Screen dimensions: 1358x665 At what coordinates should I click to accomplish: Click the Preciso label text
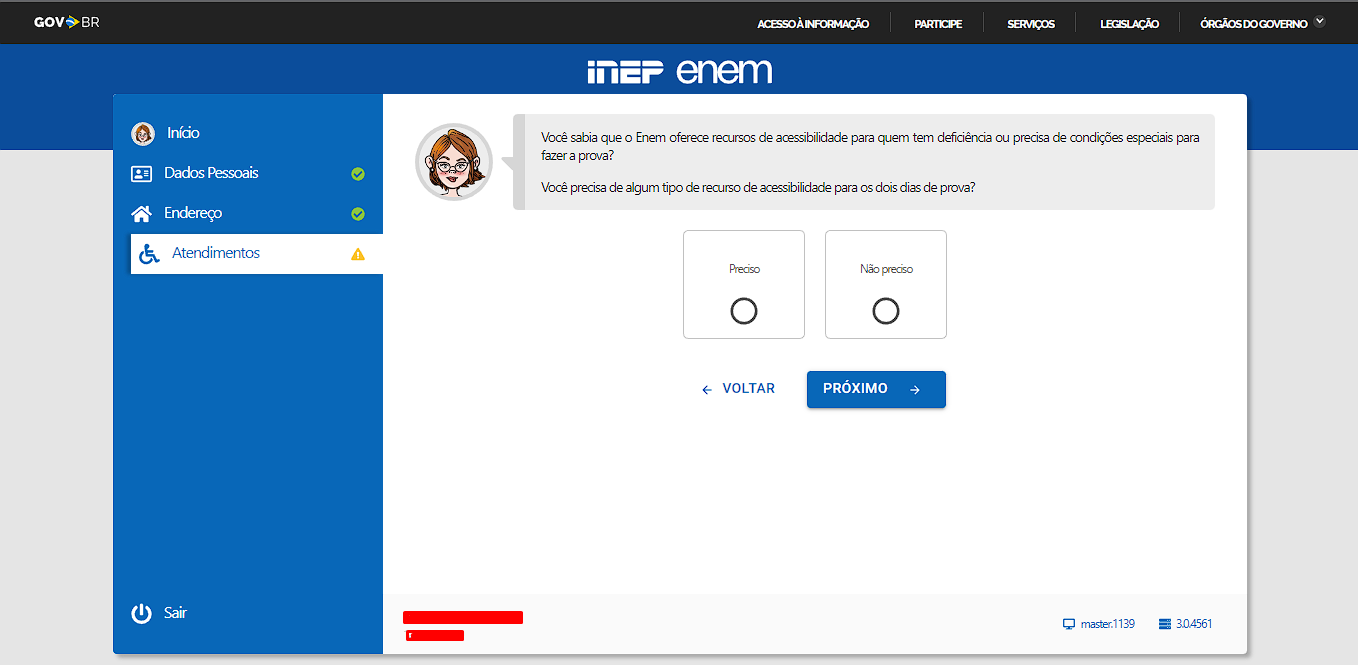(744, 269)
